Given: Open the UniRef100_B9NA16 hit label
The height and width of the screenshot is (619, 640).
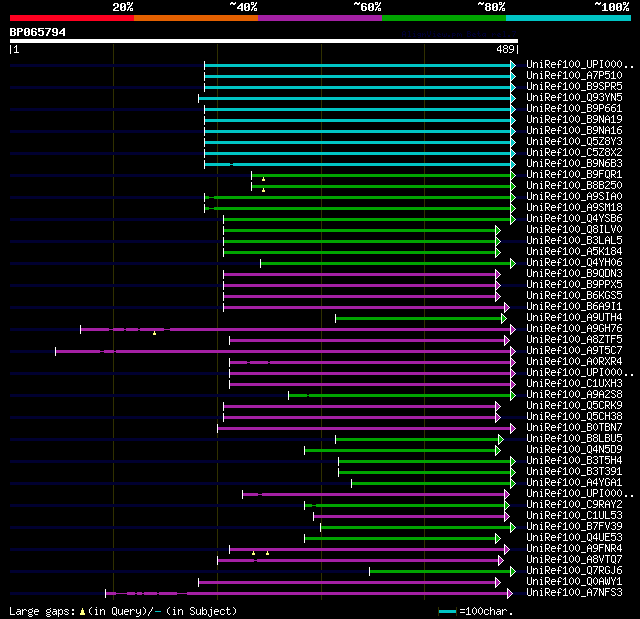Looking at the screenshot, I should tap(574, 131).
